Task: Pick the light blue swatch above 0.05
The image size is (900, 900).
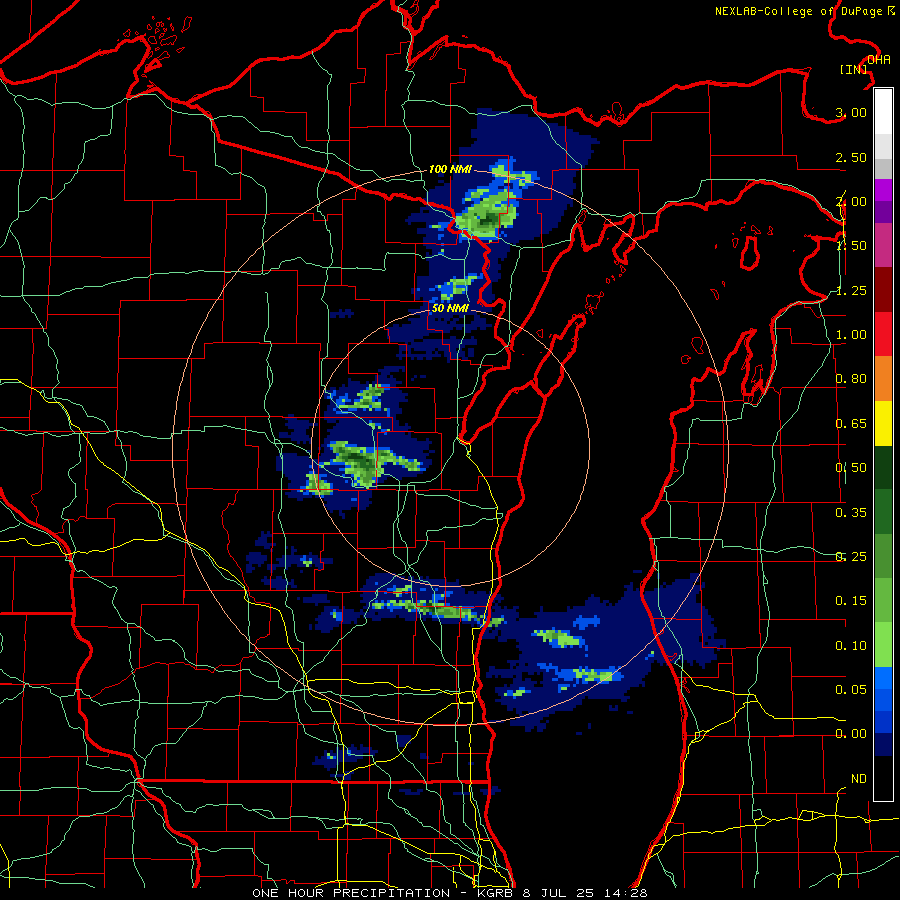Action: click(x=883, y=678)
